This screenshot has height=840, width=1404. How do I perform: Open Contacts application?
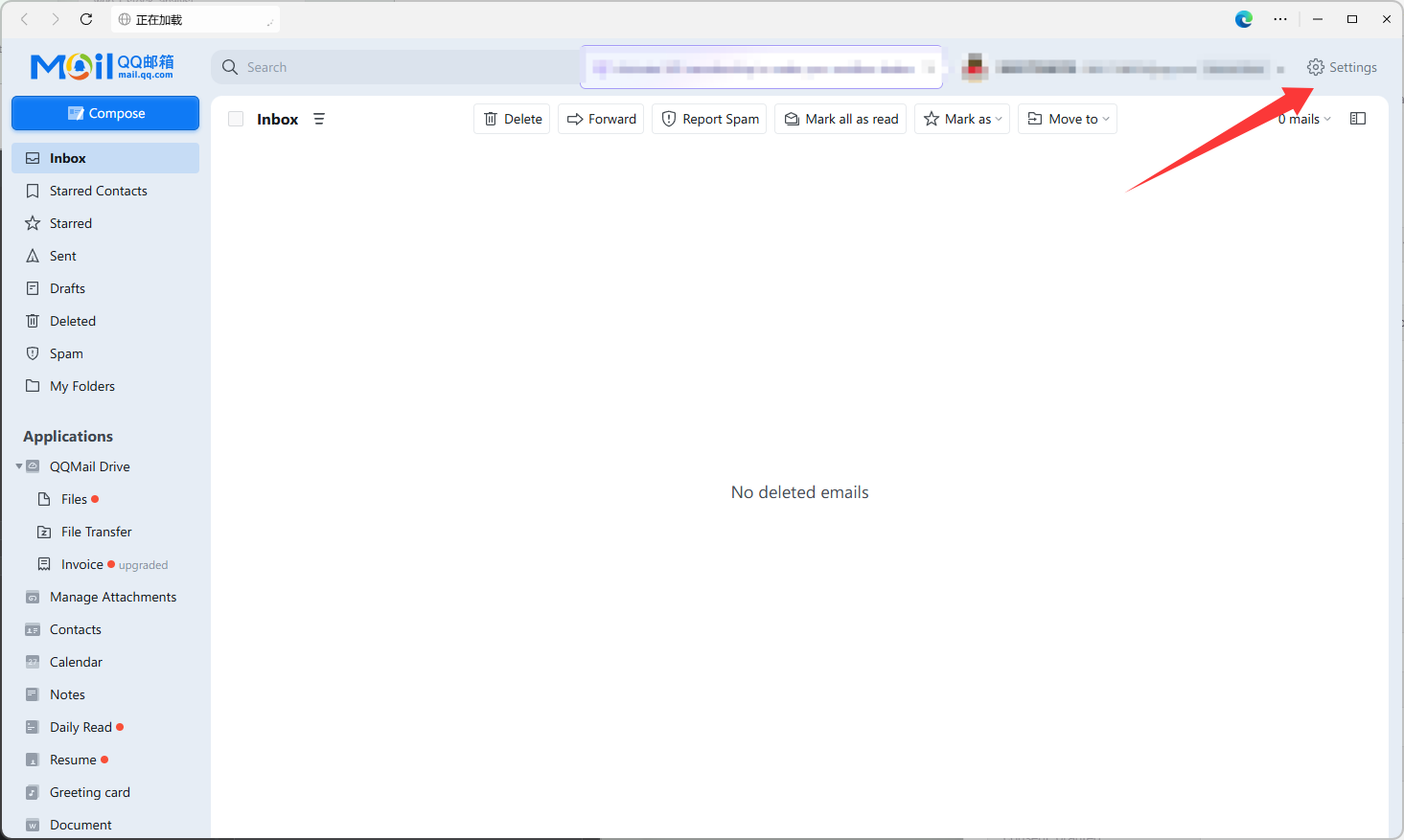[105, 629]
